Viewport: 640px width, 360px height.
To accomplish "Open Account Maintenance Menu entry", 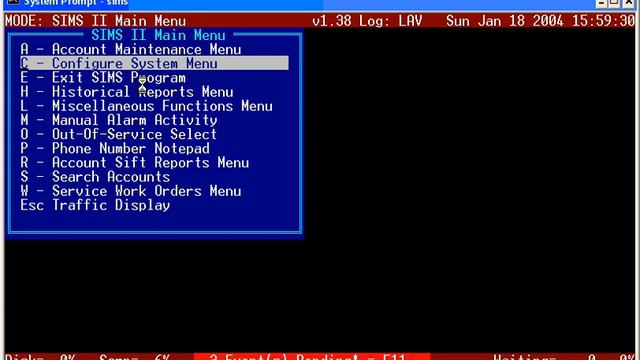I will pos(131,49).
